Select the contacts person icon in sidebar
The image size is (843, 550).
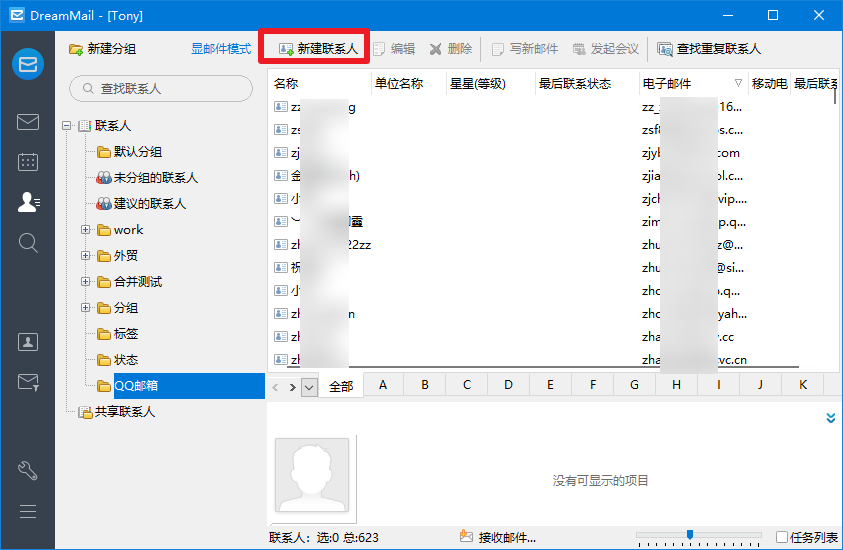click(x=28, y=202)
